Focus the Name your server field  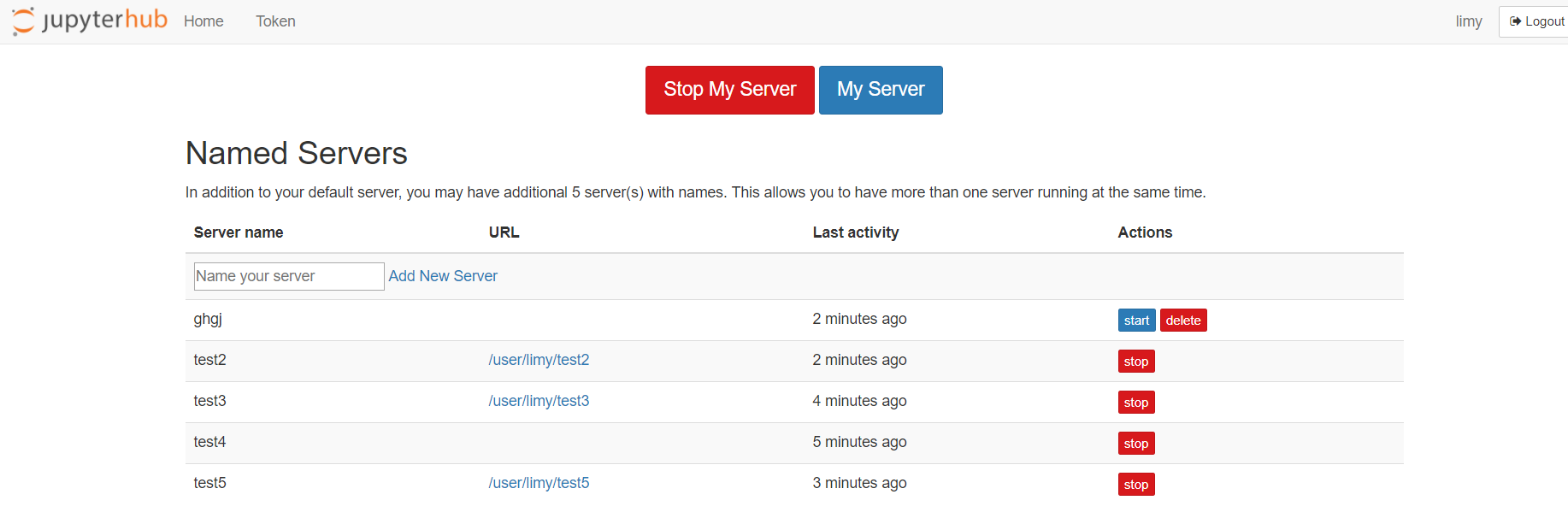point(289,276)
